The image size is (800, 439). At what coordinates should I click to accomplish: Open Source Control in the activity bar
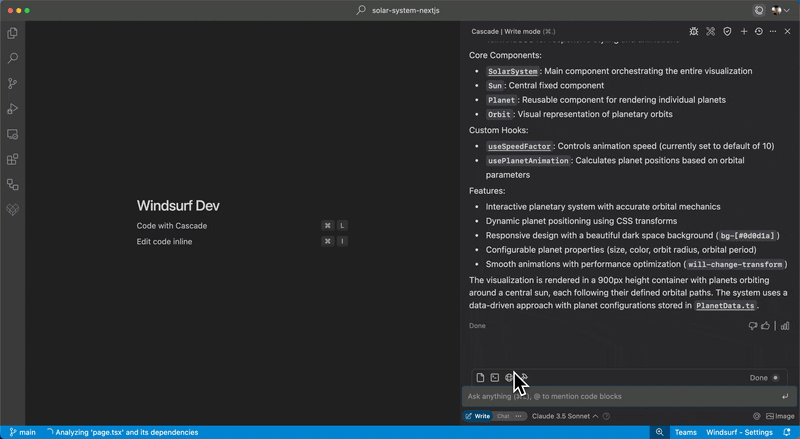13,84
